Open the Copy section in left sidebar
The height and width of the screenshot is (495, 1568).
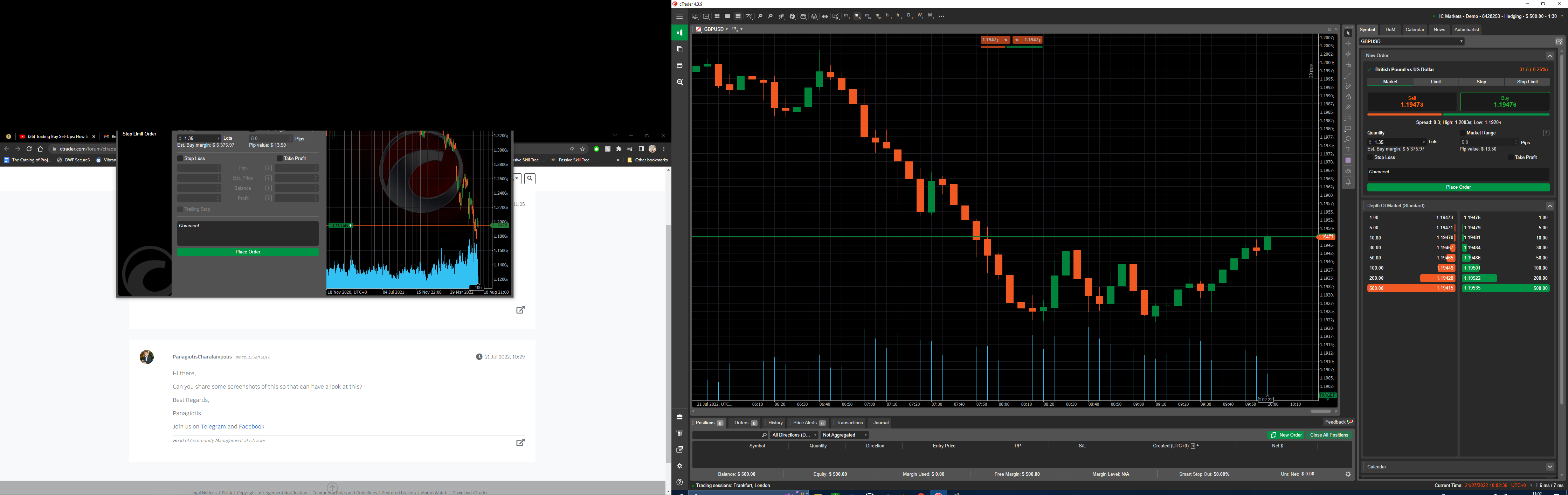680,49
